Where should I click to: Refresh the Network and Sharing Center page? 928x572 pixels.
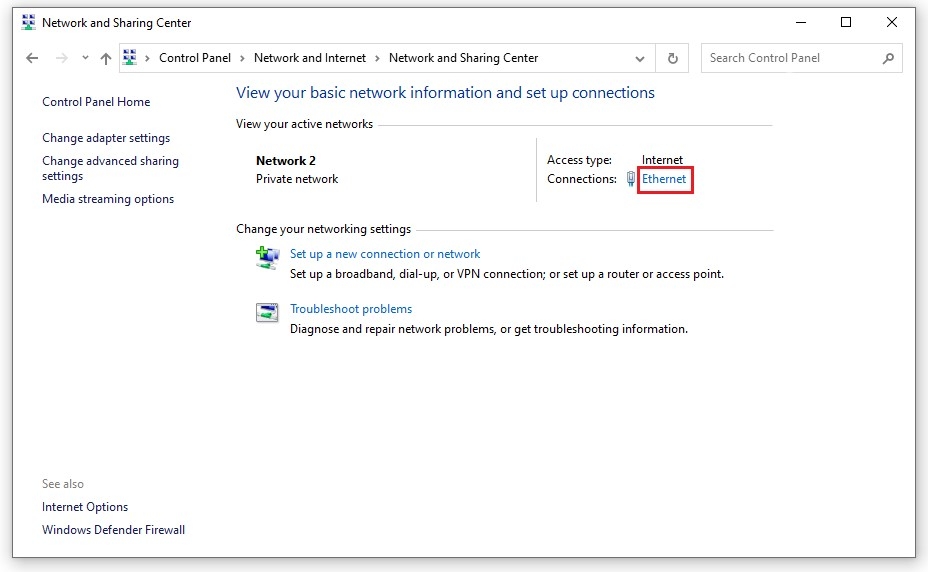[x=672, y=58]
